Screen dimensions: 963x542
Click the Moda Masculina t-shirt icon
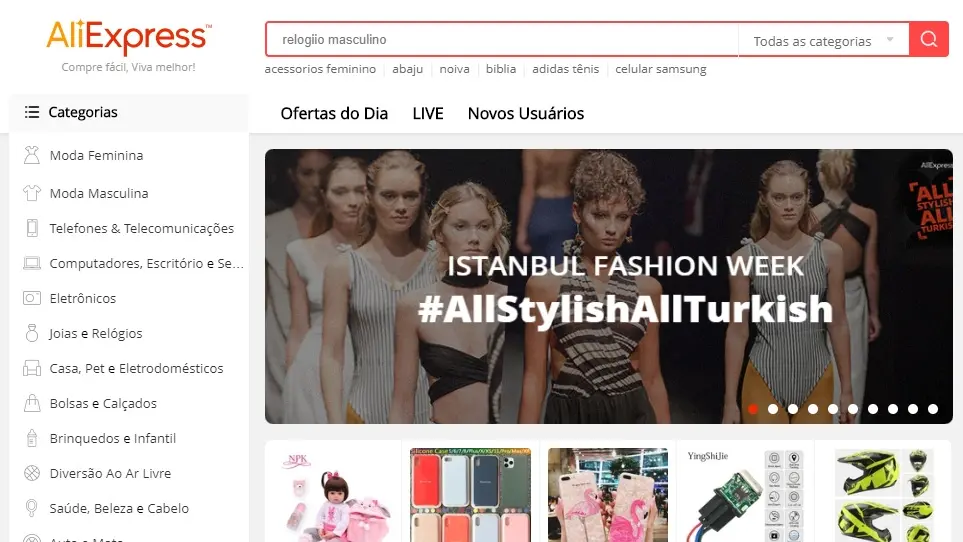click(31, 193)
